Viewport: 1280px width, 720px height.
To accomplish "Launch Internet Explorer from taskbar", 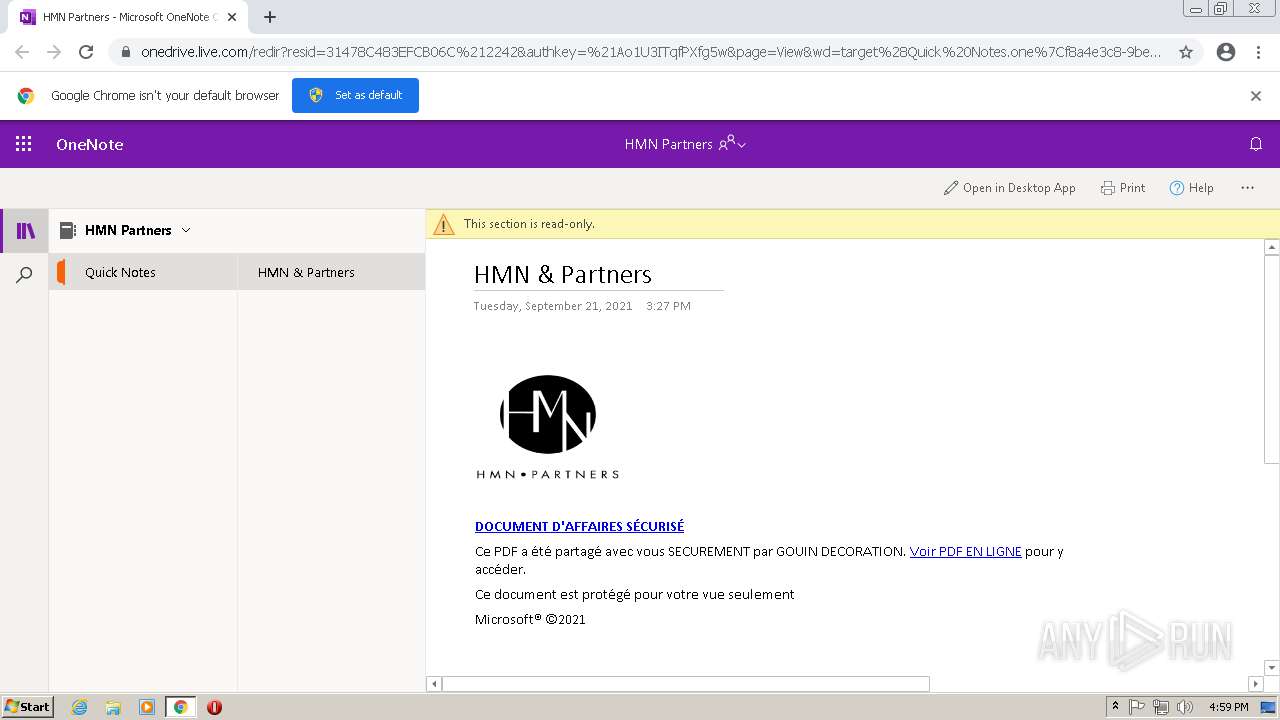I will [x=80, y=707].
